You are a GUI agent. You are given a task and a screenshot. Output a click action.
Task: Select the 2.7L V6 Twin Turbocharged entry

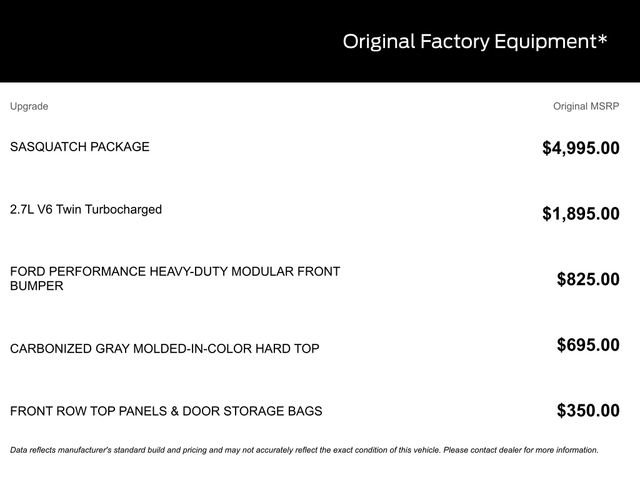click(86, 209)
